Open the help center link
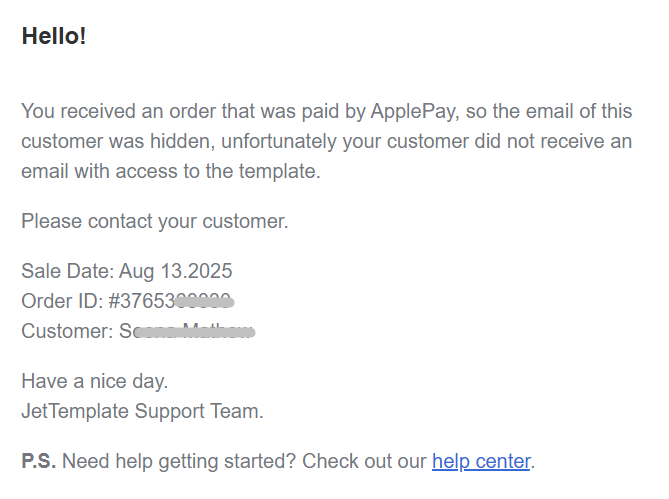This screenshot has height=499, width=669. click(x=480, y=461)
